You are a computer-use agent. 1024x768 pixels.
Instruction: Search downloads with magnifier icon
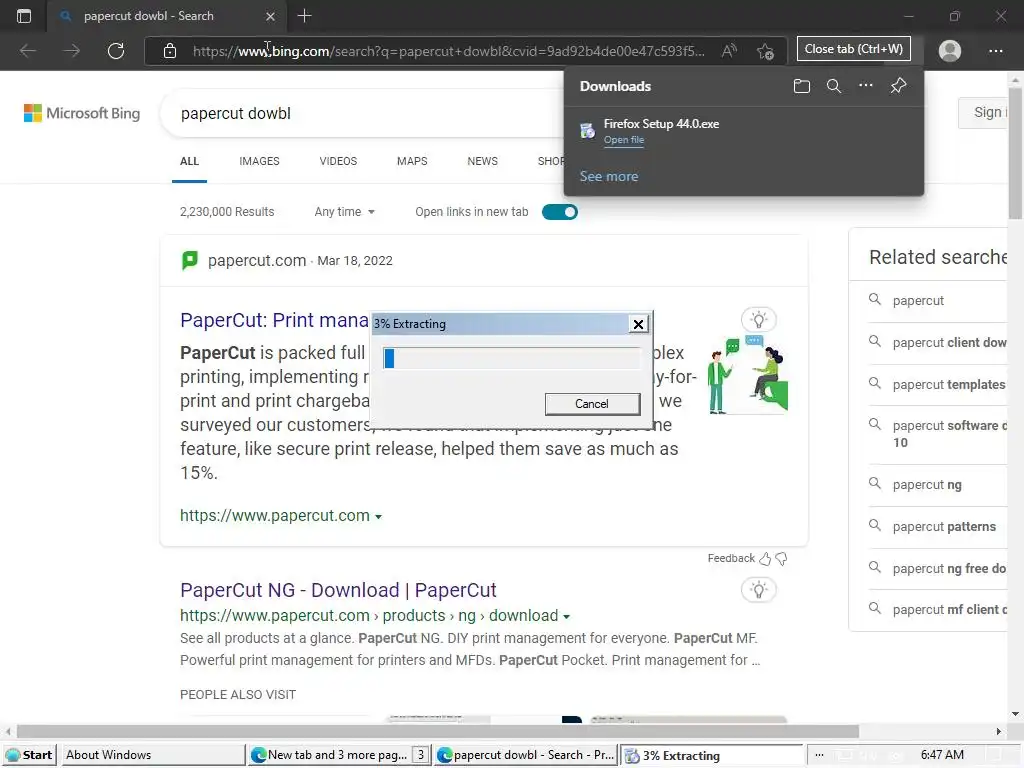click(x=834, y=86)
